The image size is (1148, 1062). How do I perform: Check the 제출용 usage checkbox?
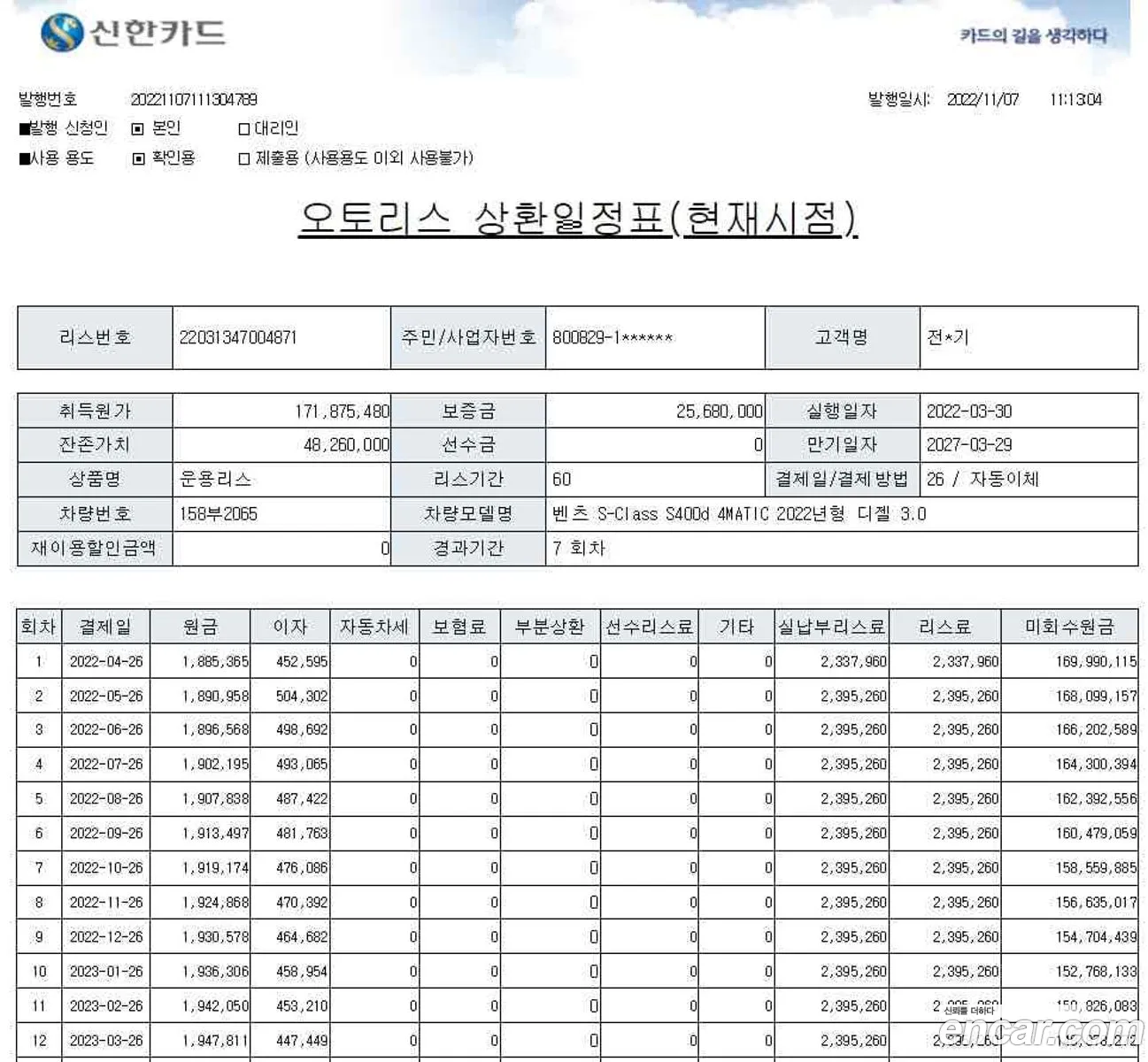point(244,159)
